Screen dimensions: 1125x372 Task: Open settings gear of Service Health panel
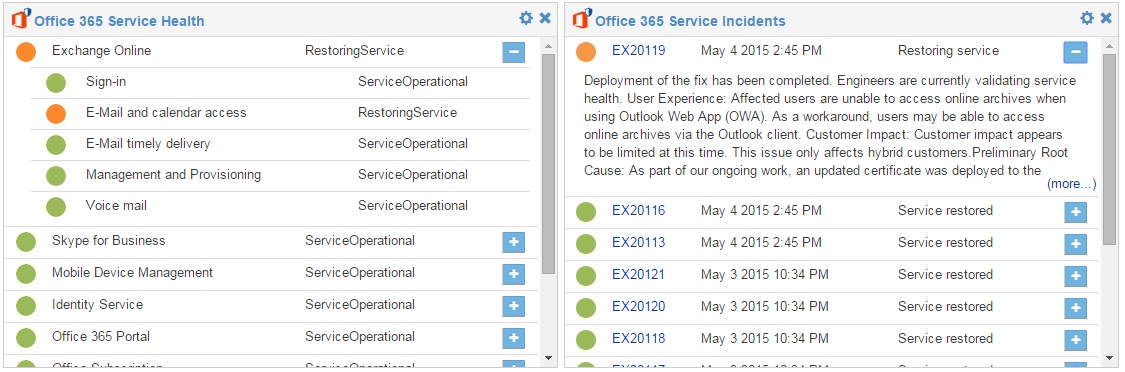(x=526, y=19)
